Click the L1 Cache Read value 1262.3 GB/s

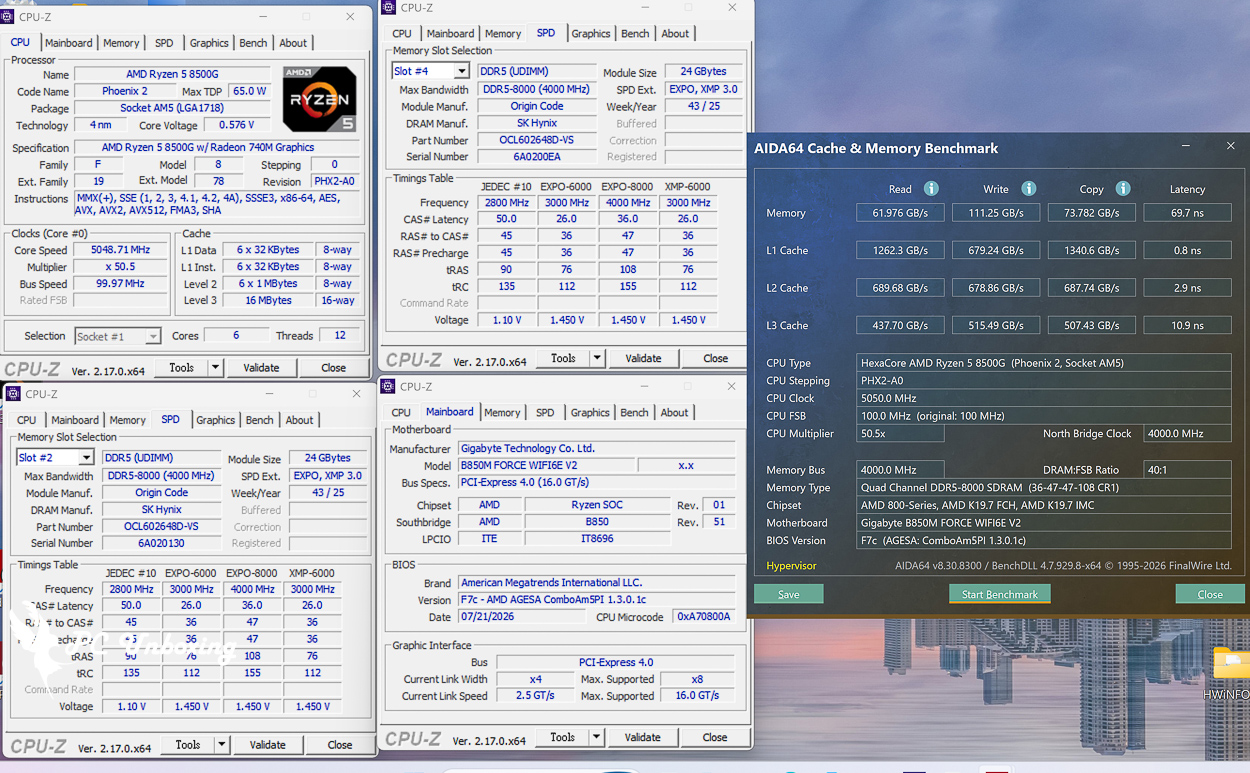click(x=900, y=250)
